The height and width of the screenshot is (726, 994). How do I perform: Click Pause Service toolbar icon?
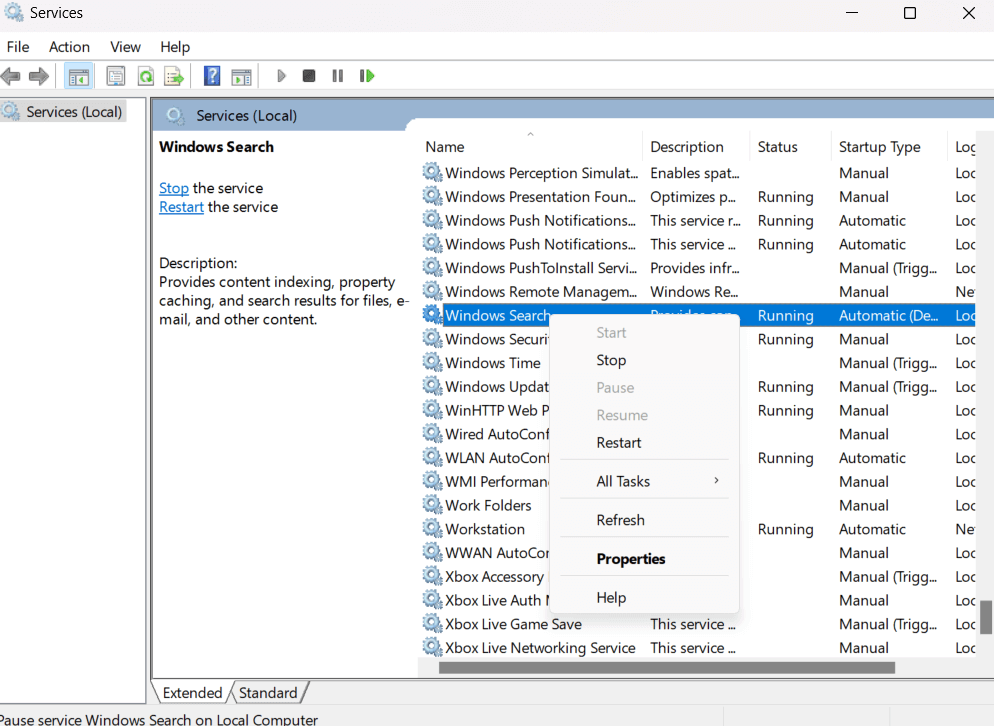[337, 76]
